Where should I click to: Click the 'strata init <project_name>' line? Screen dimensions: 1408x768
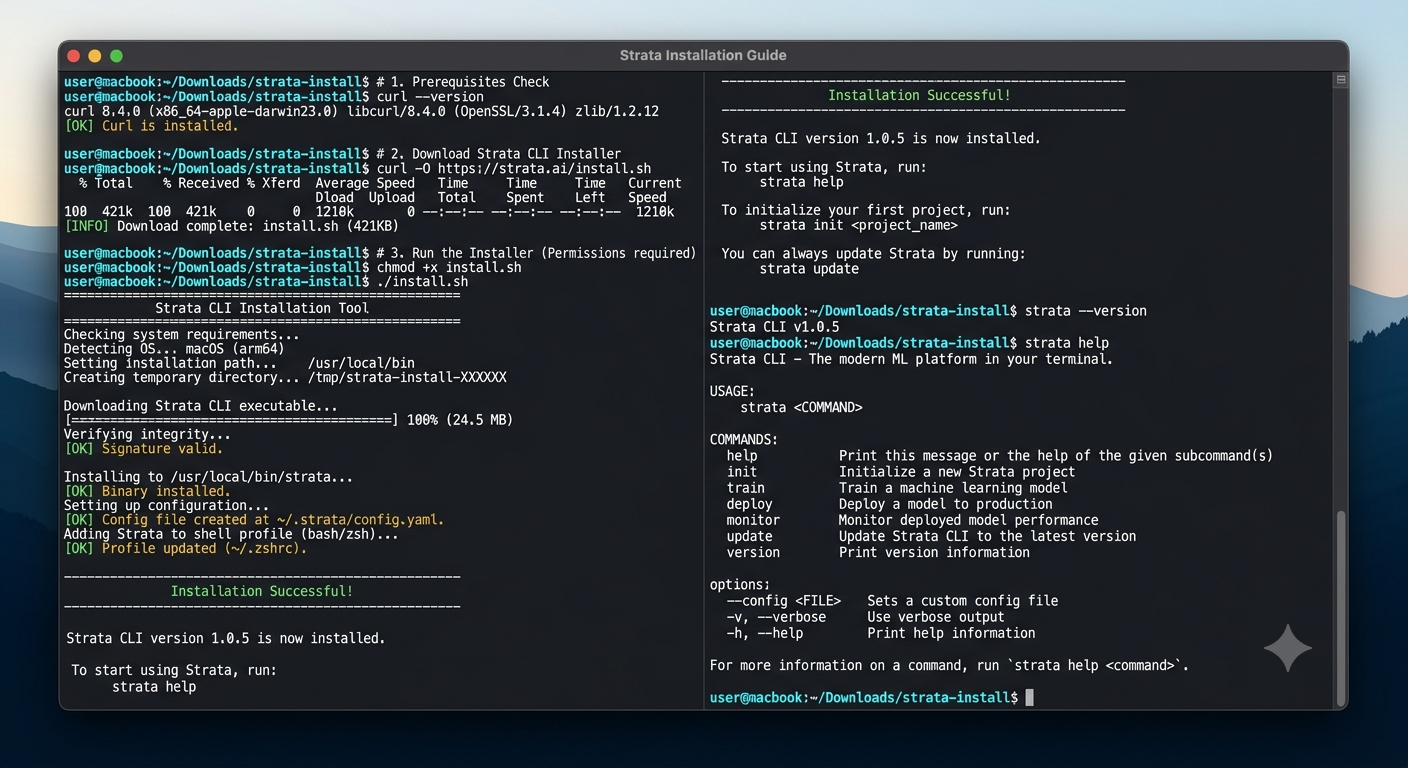859,225
